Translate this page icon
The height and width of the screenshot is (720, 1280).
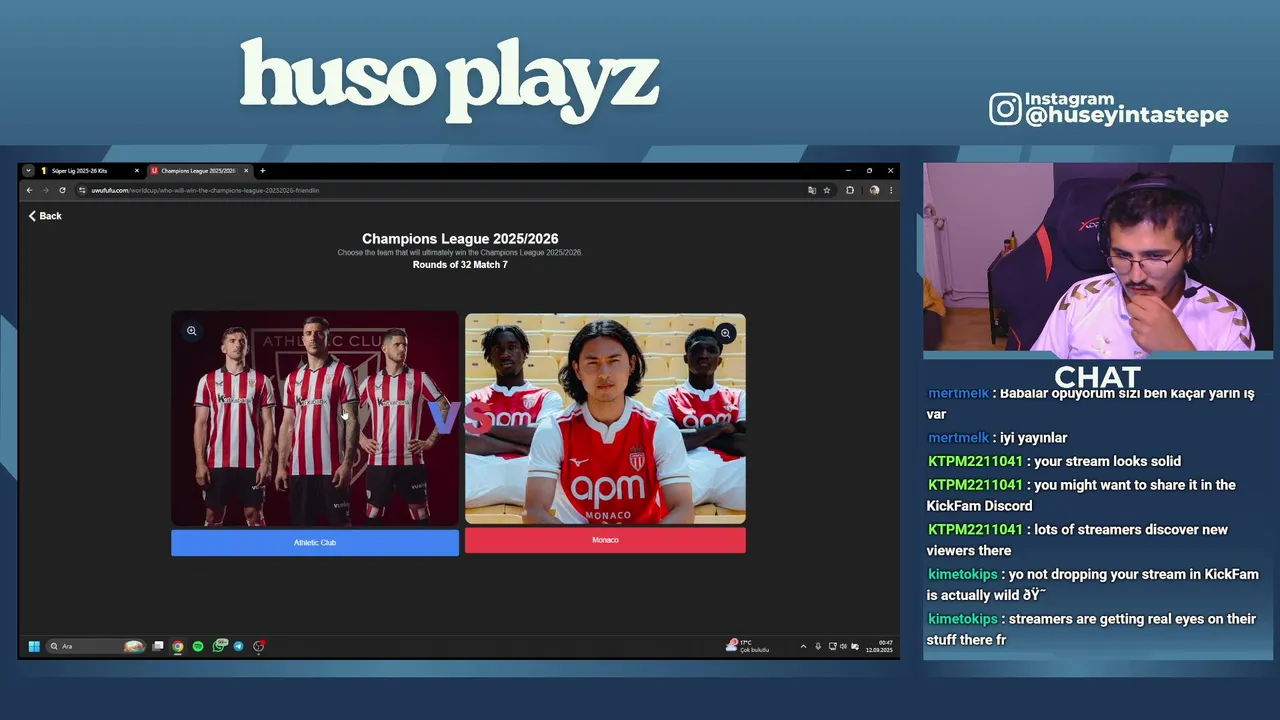point(812,190)
